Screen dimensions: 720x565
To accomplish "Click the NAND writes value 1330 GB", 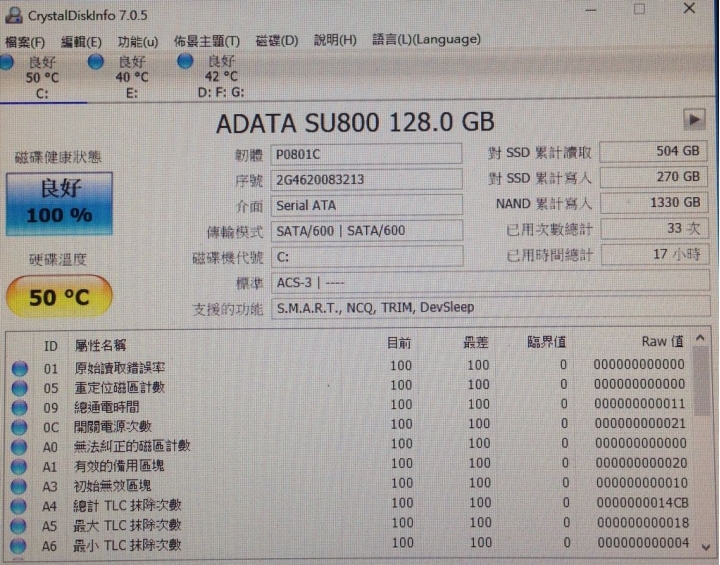I will coord(654,203).
